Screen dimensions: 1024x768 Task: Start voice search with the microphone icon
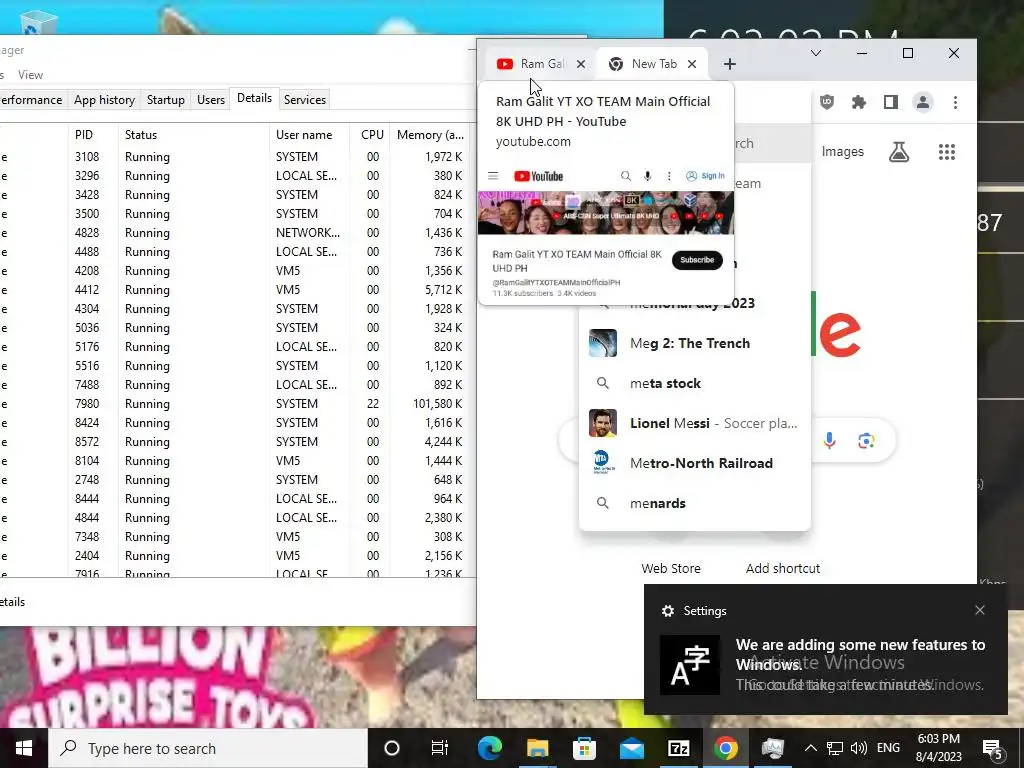pyautogui.click(x=829, y=441)
